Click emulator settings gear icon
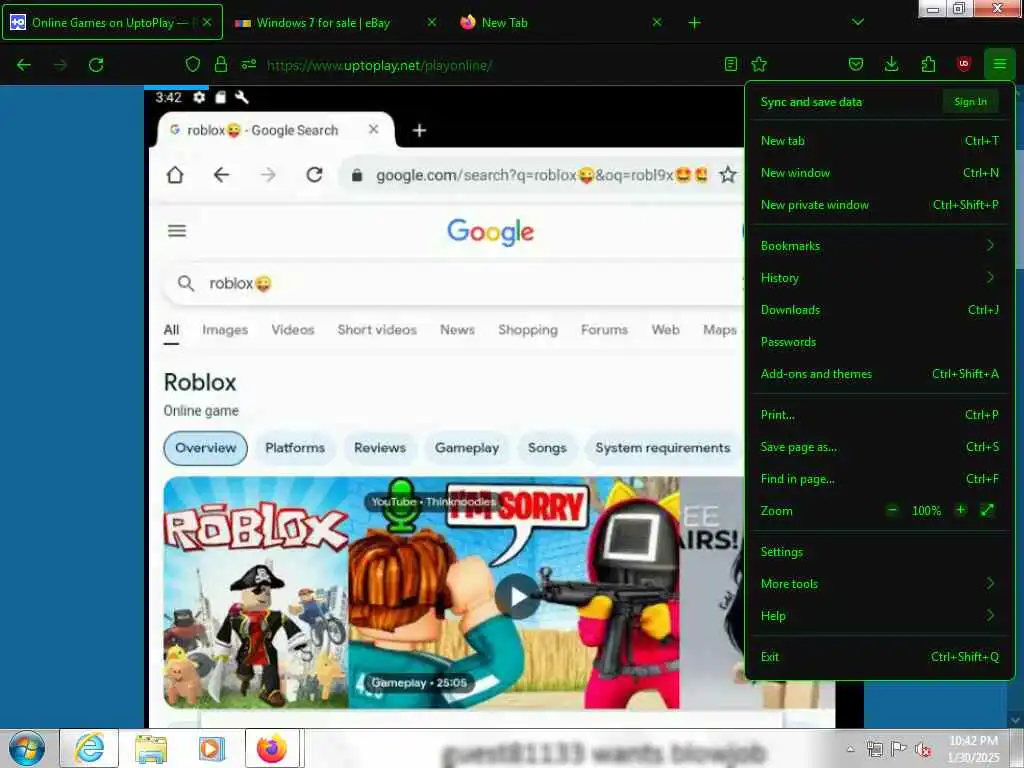The width and height of the screenshot is (1024, 768). tap(199, 97)
